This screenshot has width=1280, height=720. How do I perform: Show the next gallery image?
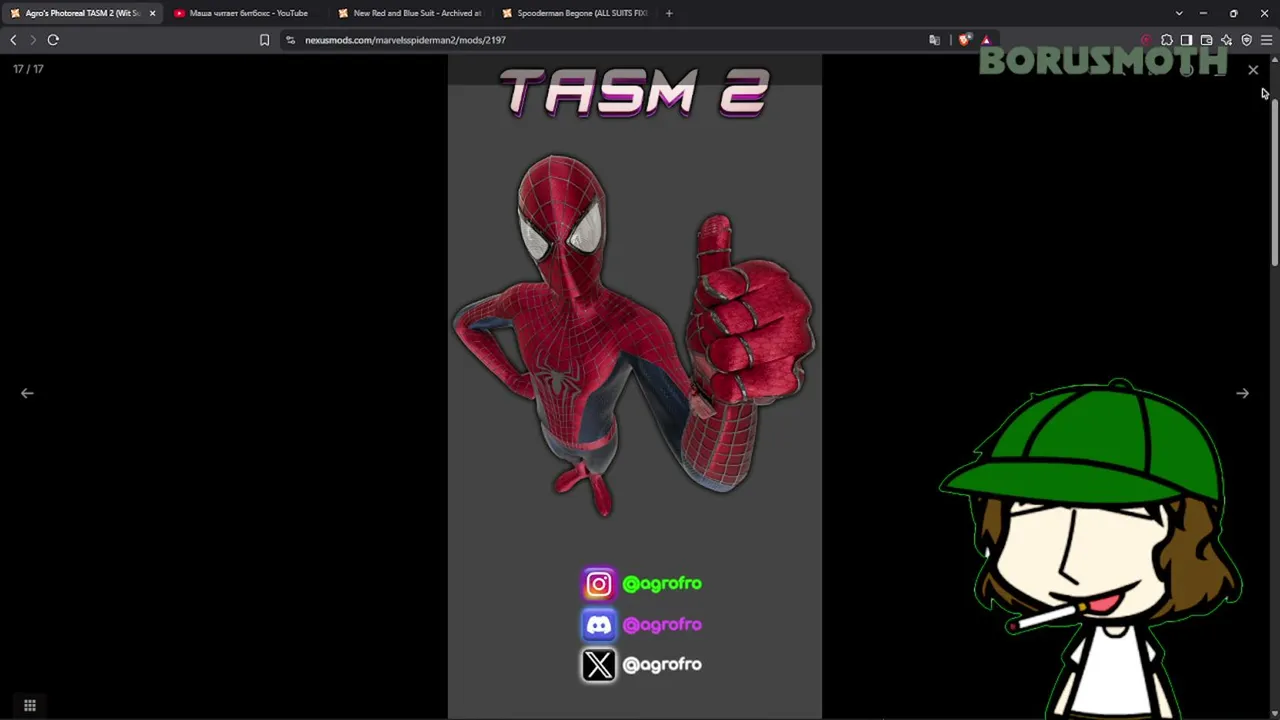point(1242,393)
